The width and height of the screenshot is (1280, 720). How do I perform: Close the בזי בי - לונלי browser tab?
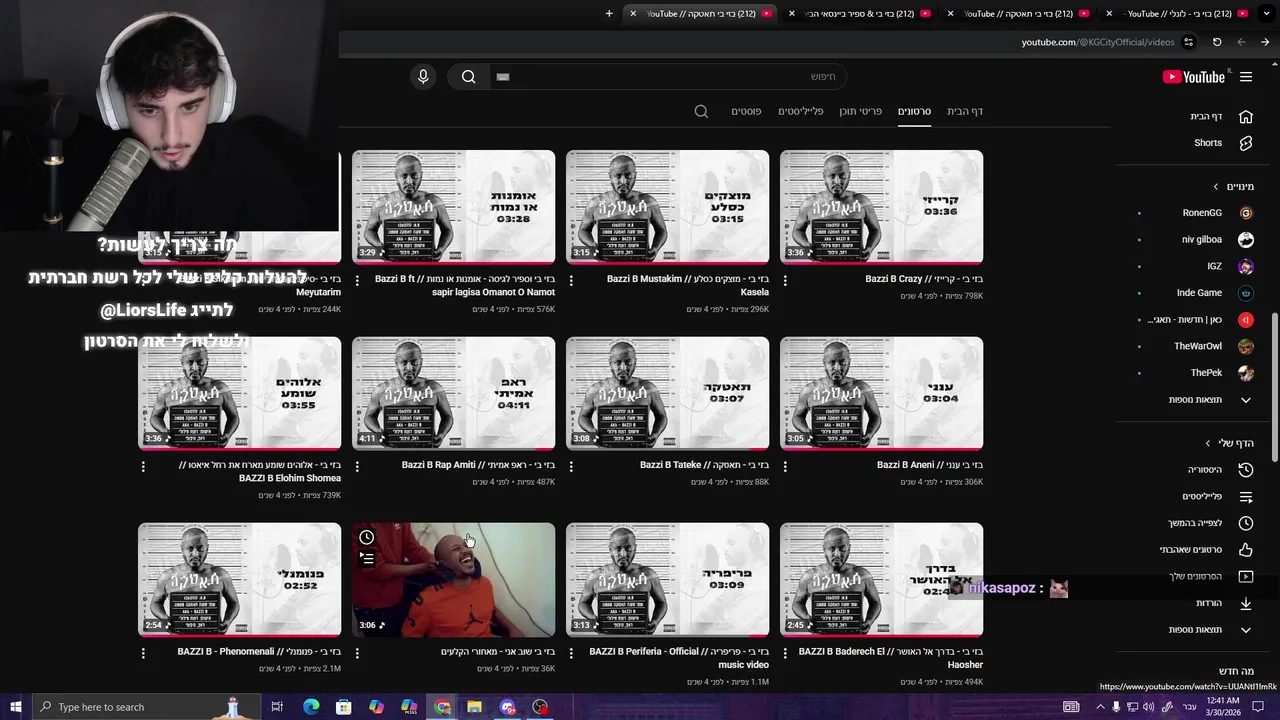click(1109, 14)
